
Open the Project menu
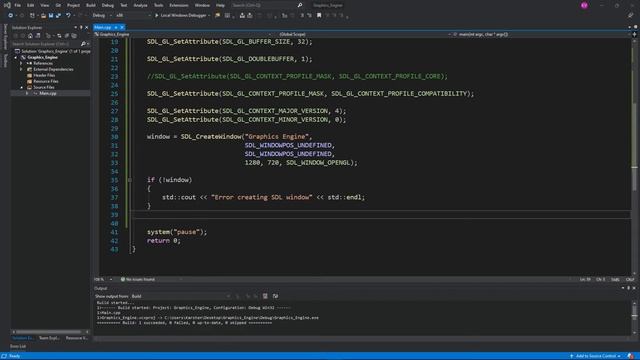point(73,5)
